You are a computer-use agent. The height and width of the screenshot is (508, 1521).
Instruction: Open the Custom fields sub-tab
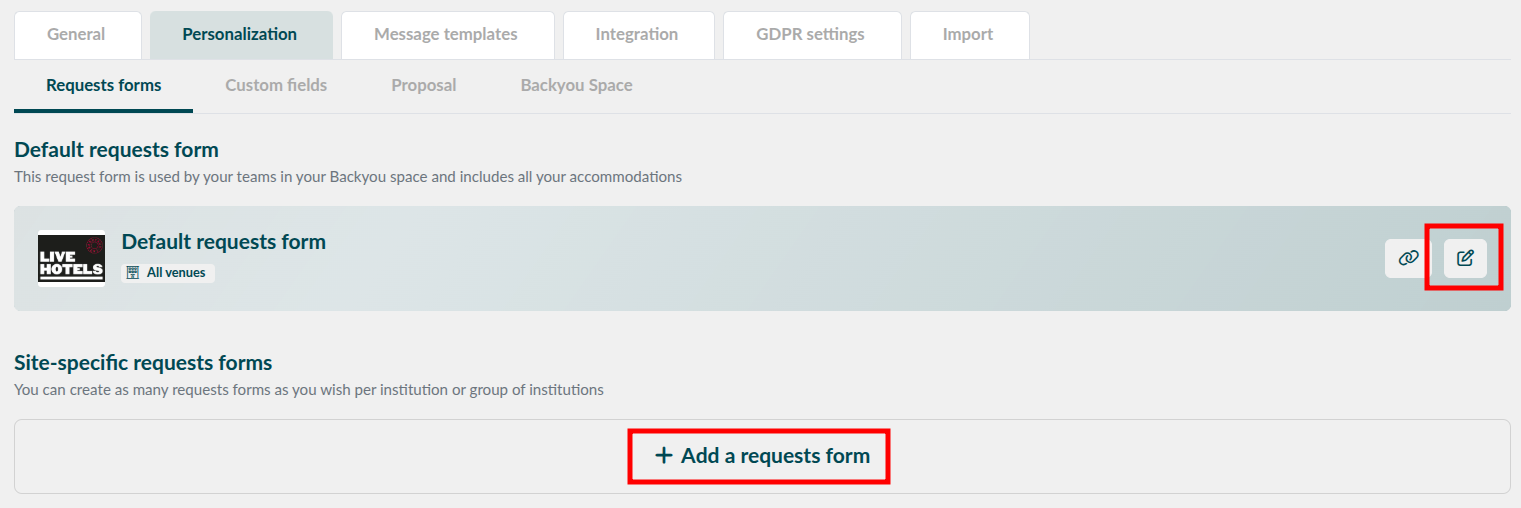point(276,85)
